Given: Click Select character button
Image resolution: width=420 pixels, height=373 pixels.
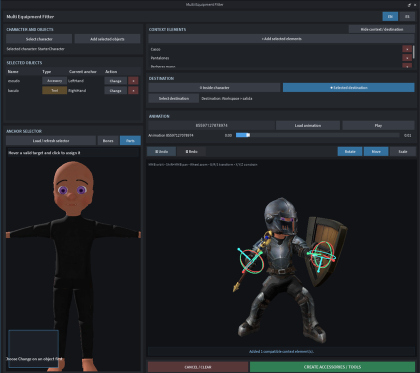Looking at the screenshot, I should [x=39, y=39].
